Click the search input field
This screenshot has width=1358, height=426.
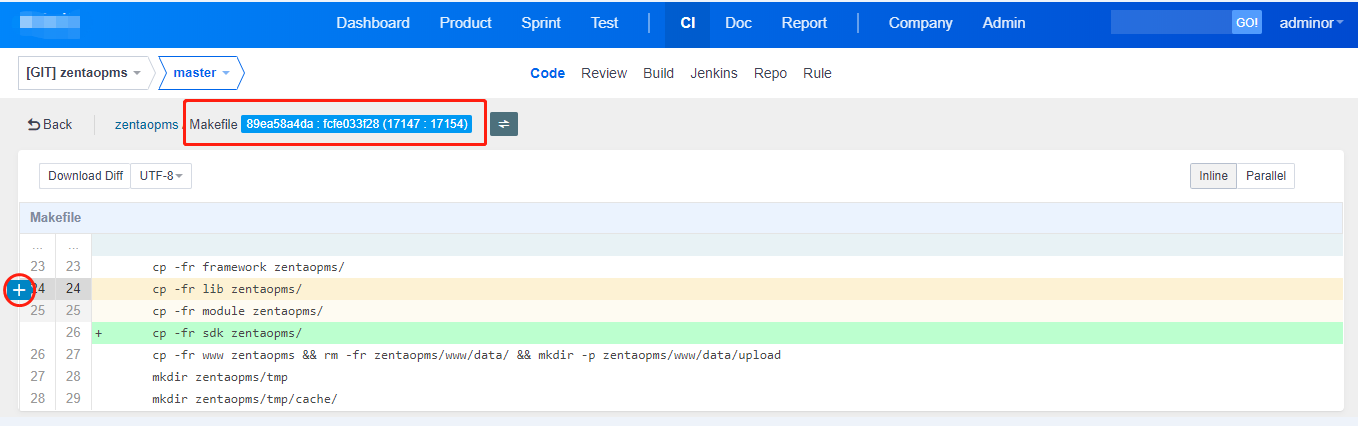[1170, 23]
